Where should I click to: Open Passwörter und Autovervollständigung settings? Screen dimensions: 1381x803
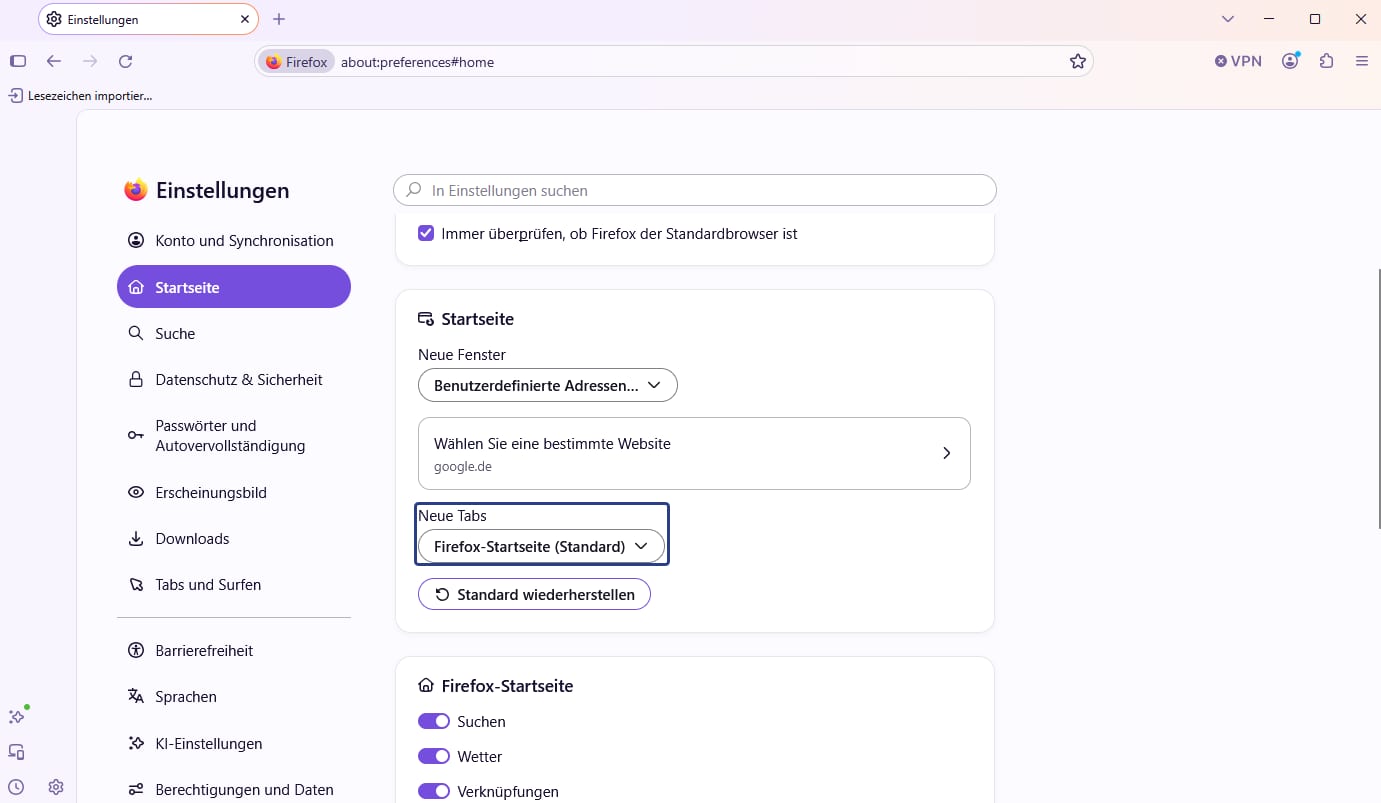point(233,435)
